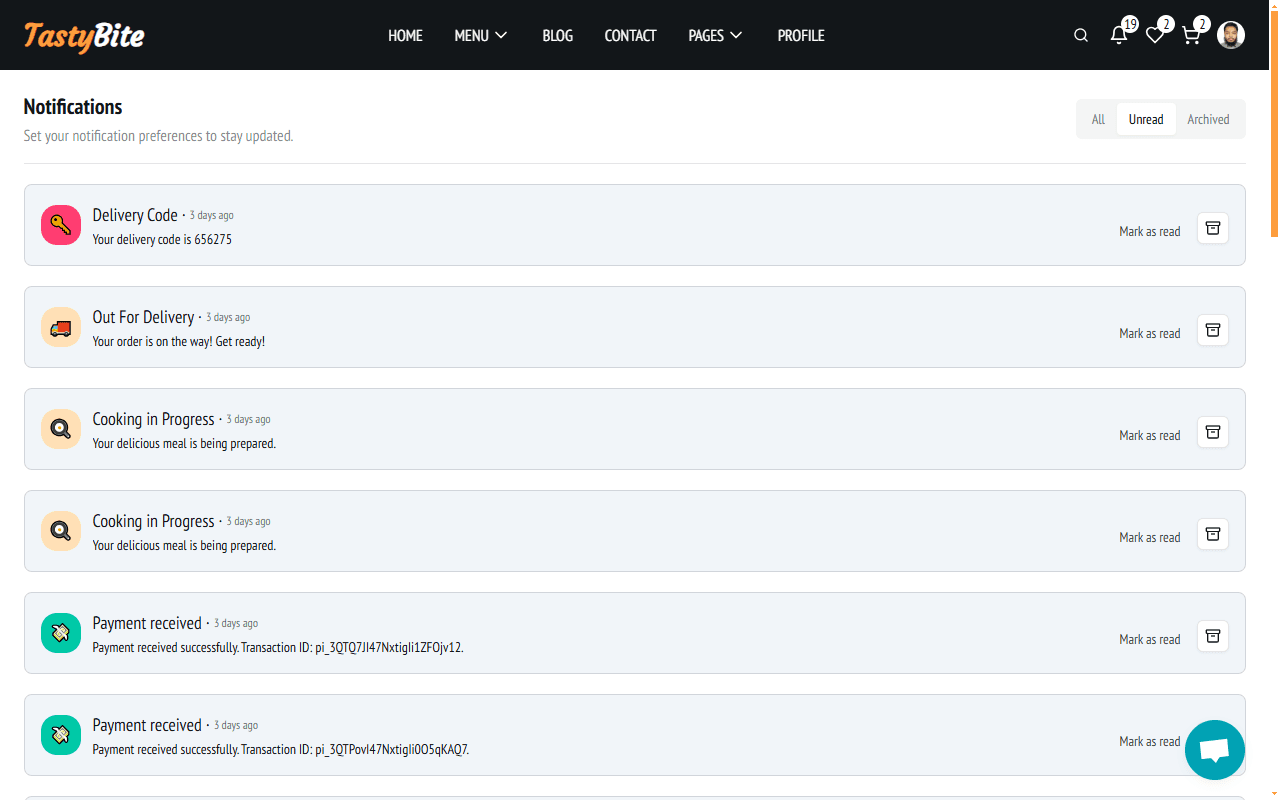Open the live chat bubble
The height and width of the screenshot is (800, 1280).
[1214, 750]
